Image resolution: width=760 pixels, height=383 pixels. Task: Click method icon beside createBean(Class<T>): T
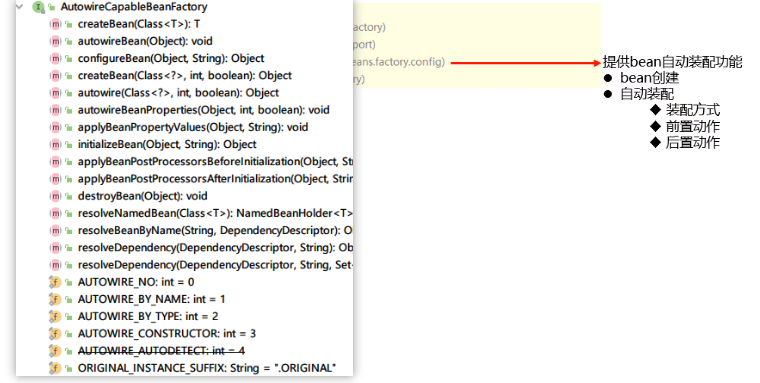pyautogui.click(x=56, y=24)
